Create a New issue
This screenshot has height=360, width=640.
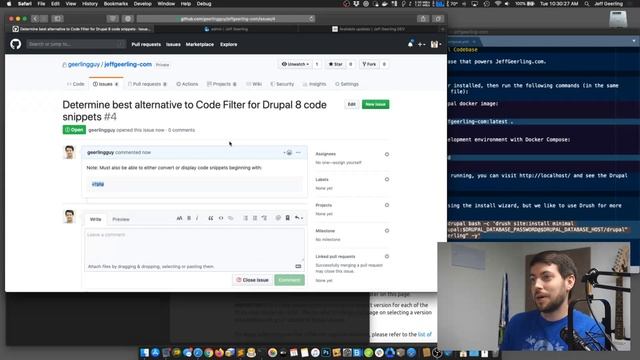376,104
